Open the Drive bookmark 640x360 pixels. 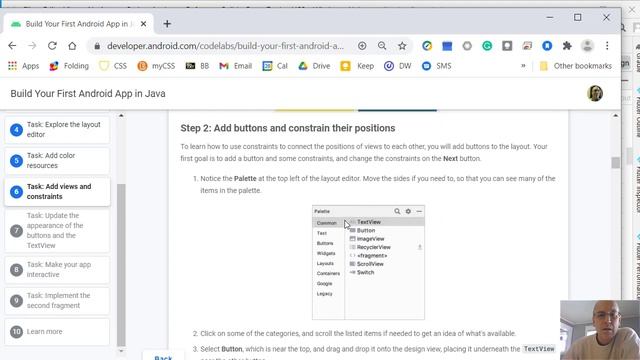(314, 66)
